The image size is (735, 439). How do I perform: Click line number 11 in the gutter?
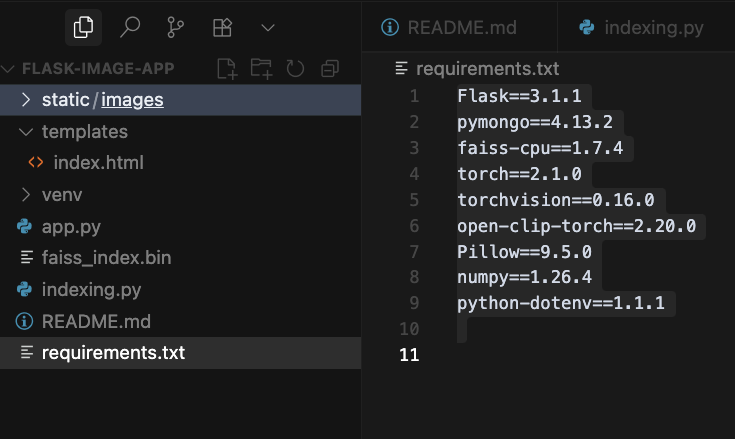(x=409, y=355)
